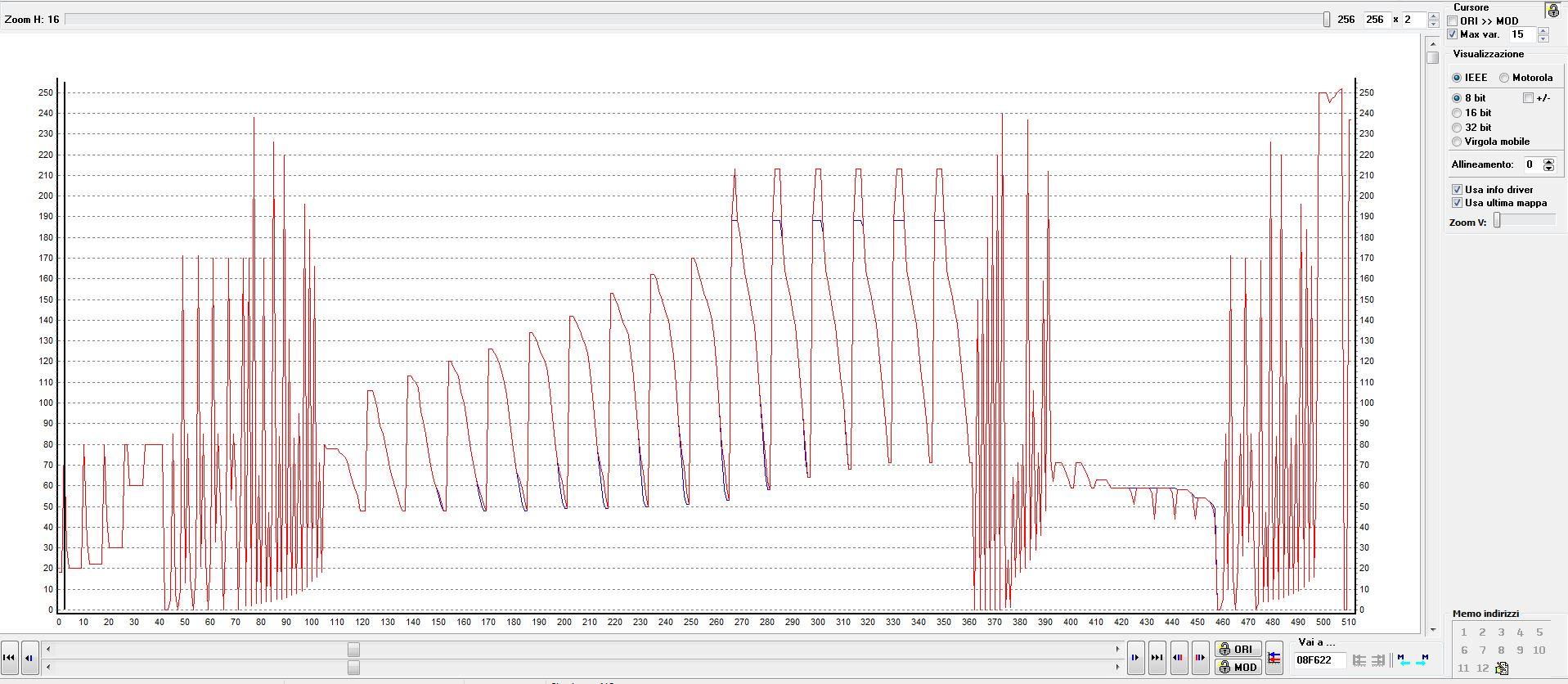Go to next difference (right red-blue arrow)

1200,657
